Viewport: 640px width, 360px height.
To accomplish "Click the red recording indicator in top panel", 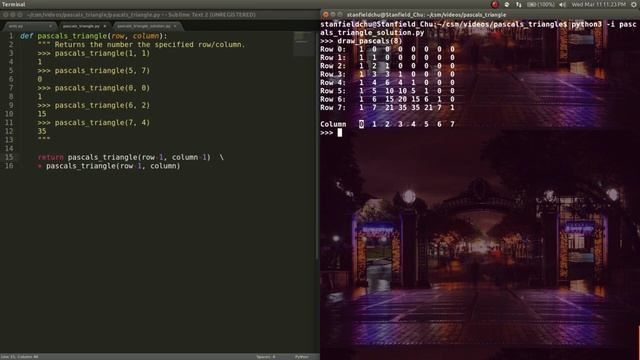I will click(495, 4).
